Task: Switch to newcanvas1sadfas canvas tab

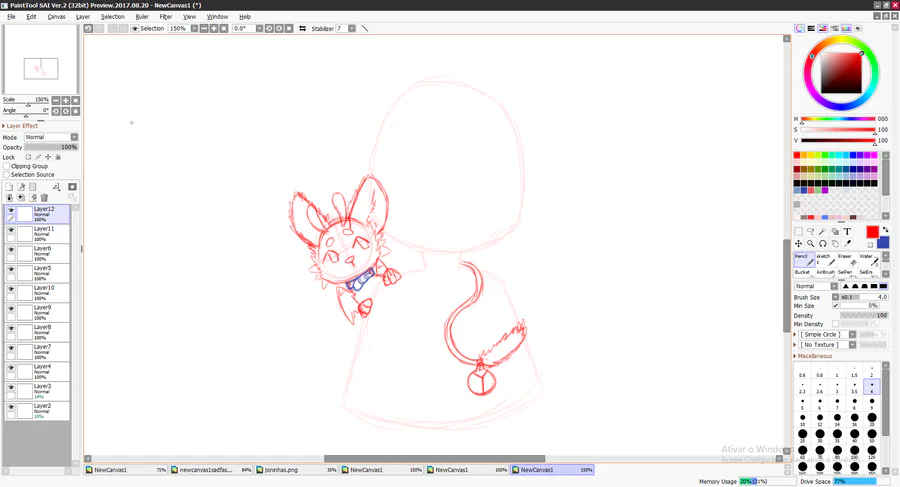Action: coord(211,470)
